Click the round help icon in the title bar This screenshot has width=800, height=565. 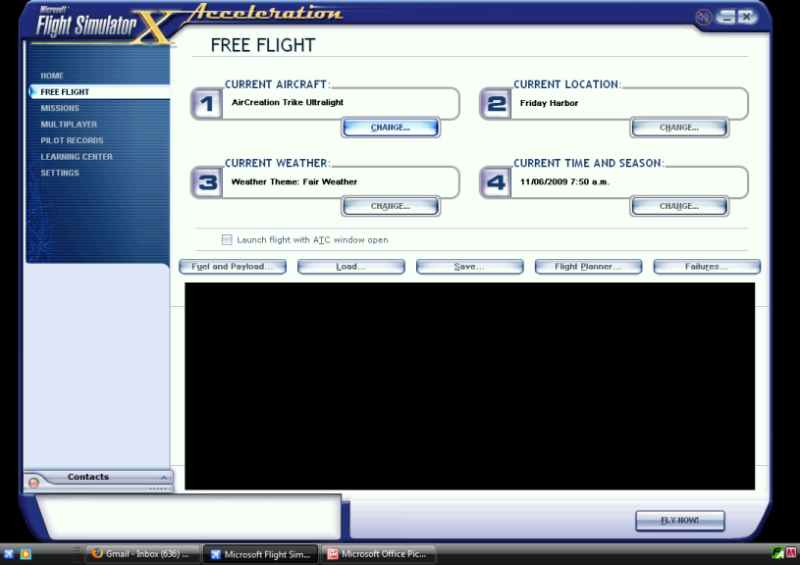coord(703,17)
